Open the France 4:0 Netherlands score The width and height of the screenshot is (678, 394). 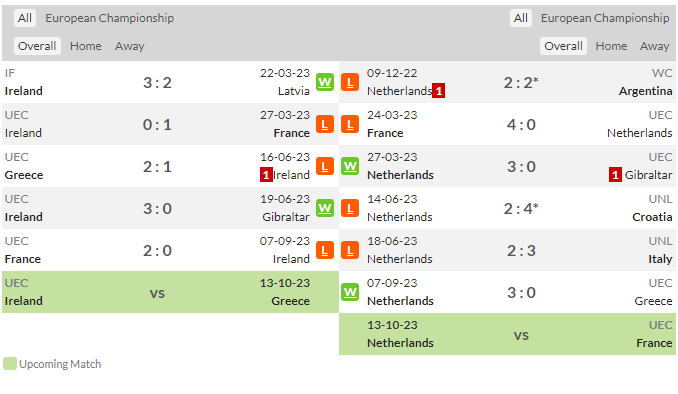(521, 125)
